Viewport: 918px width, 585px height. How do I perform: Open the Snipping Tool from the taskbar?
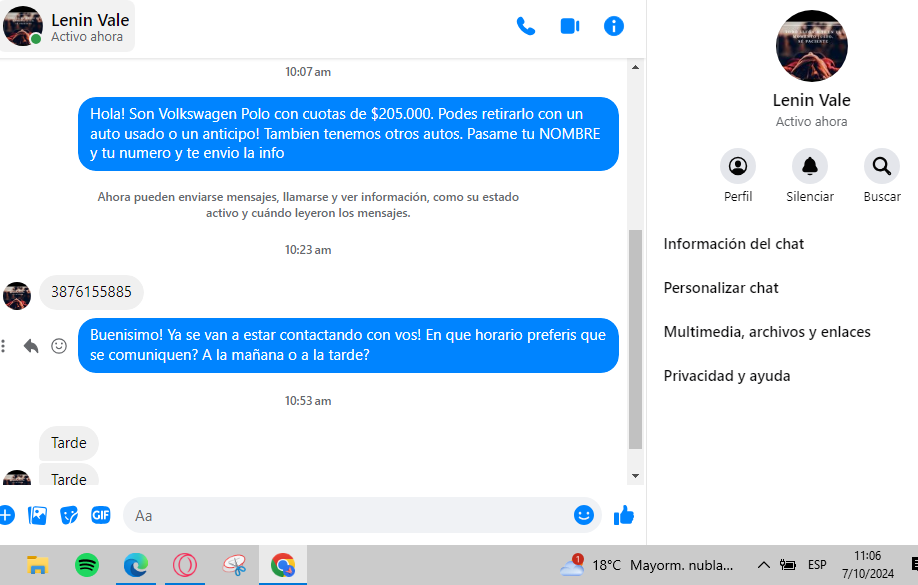click(234, 566)
